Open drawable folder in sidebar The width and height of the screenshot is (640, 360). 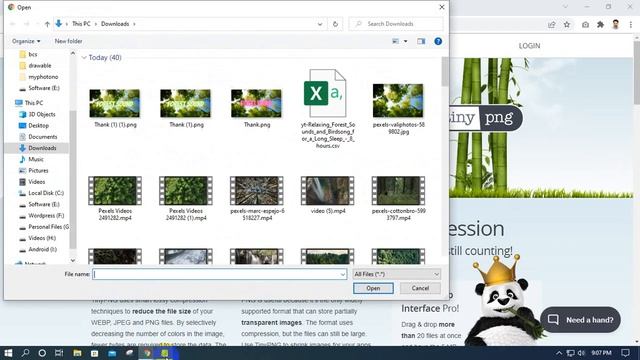coord(40,65)
